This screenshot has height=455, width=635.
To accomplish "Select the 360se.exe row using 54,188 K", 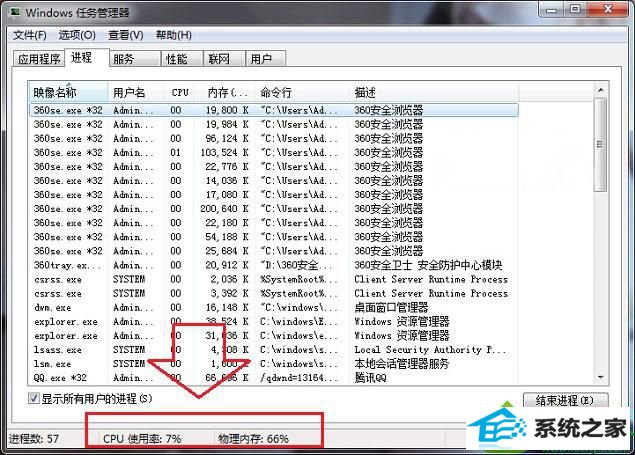I will [274, 237].
